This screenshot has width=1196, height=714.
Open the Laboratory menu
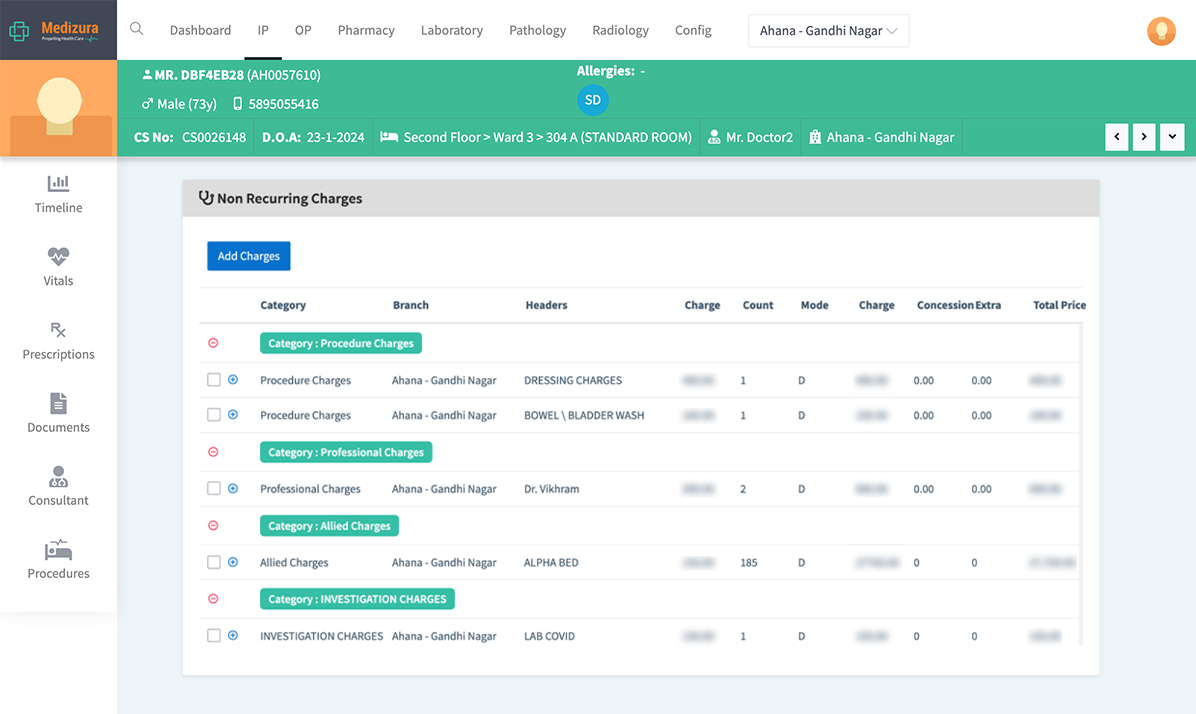tap(452, 31)
